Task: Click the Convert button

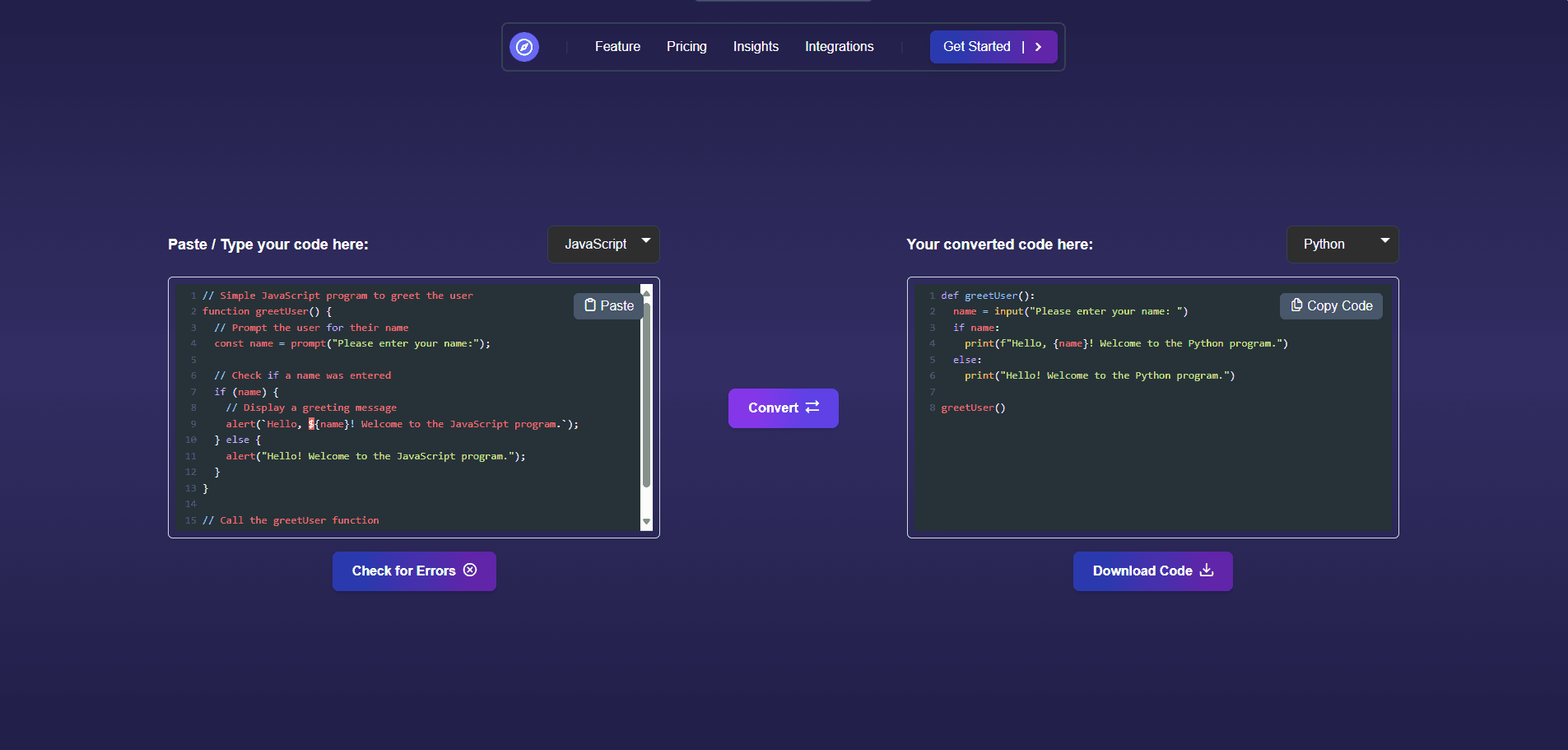Action: pyautogui.click(x=784, y=408)
